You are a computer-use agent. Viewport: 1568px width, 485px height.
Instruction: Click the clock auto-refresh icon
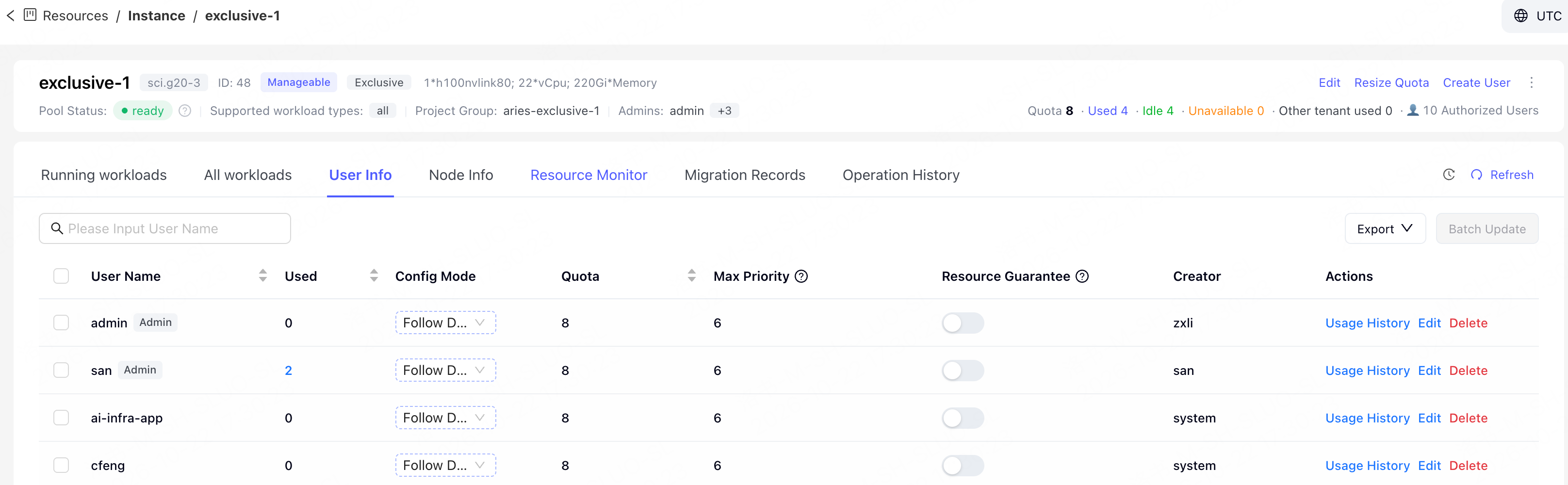click(1449, 175)
